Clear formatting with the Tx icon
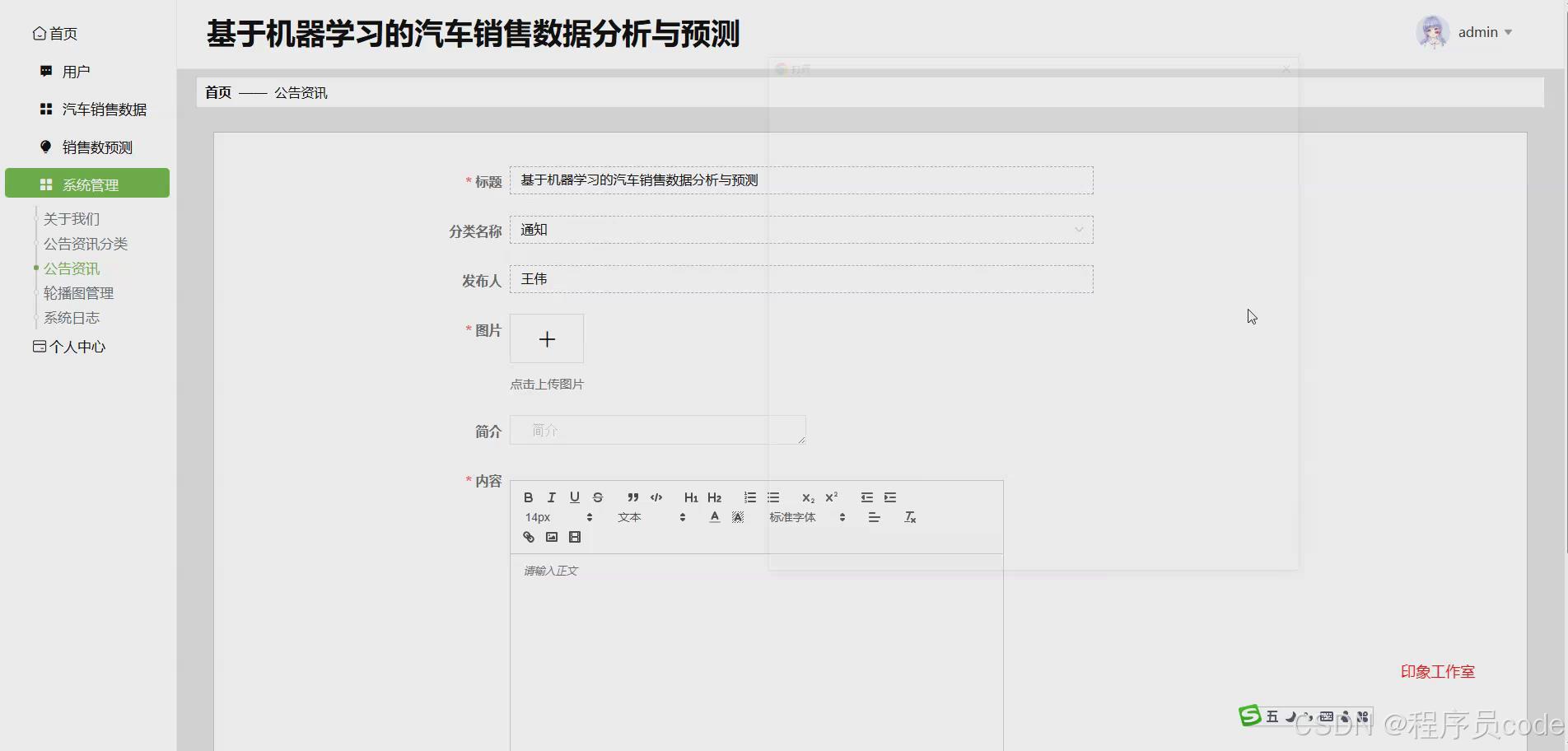Viewport: 1568px width, 751px height. coord(909,517)
